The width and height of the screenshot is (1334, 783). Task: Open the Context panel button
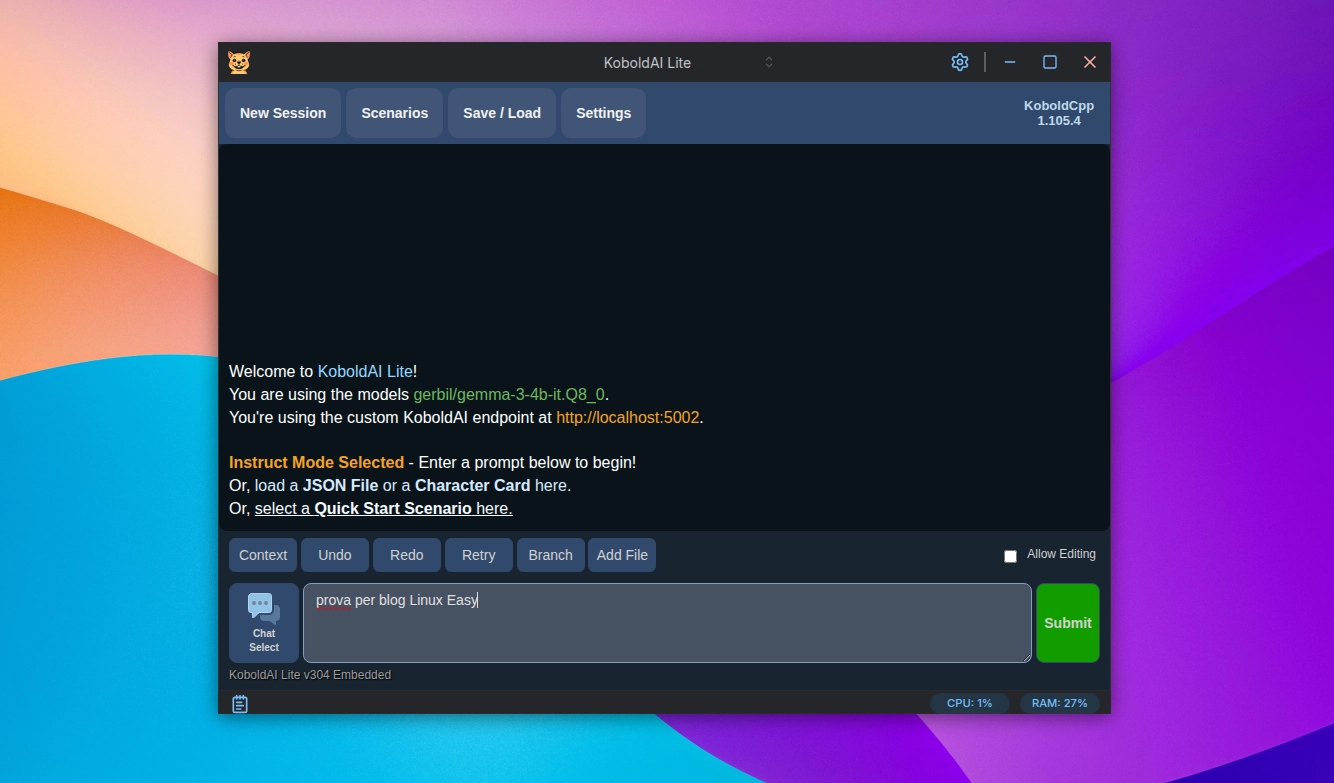[x=263, y=555]
